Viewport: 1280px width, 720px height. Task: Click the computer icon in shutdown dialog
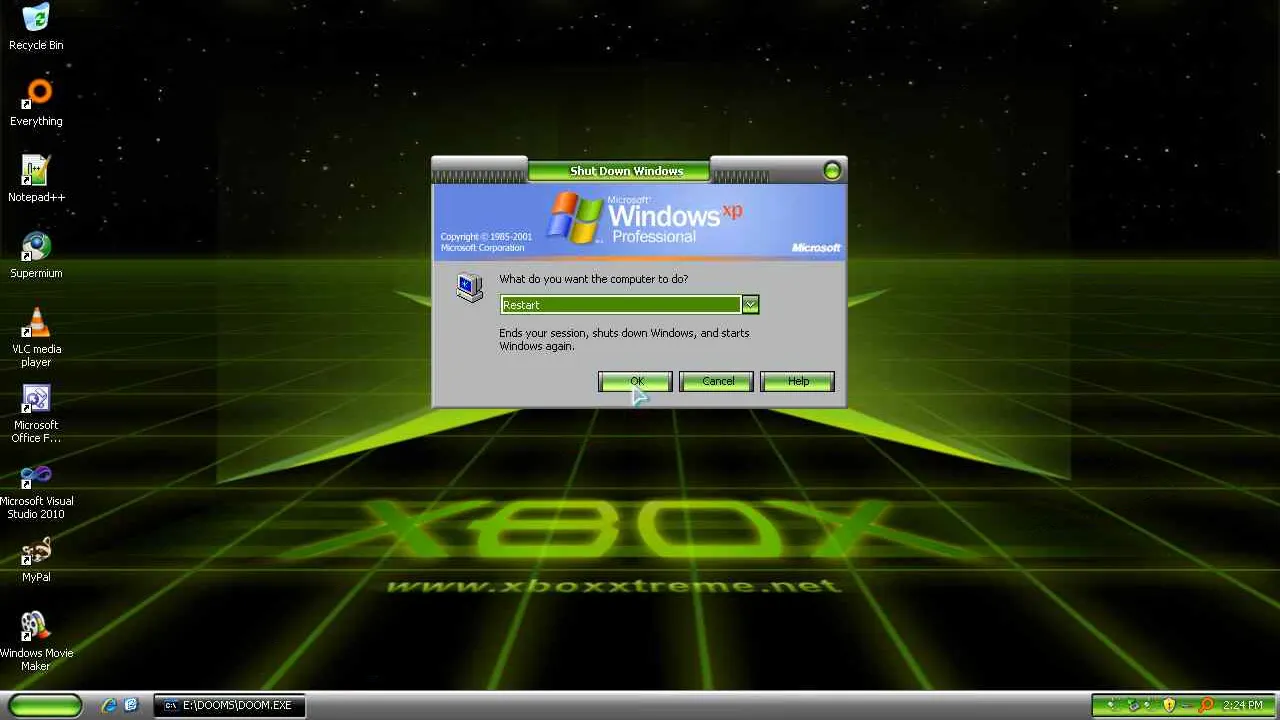469,287
